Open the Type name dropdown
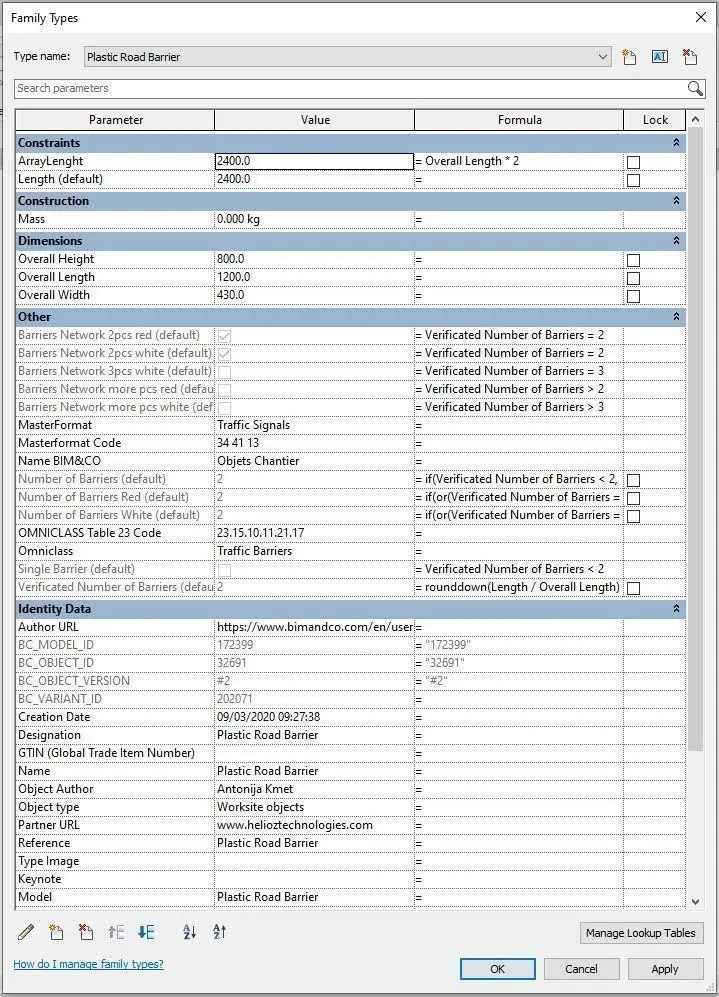The image size is (719, 997). pyautogui.click(x=603, y=57)
